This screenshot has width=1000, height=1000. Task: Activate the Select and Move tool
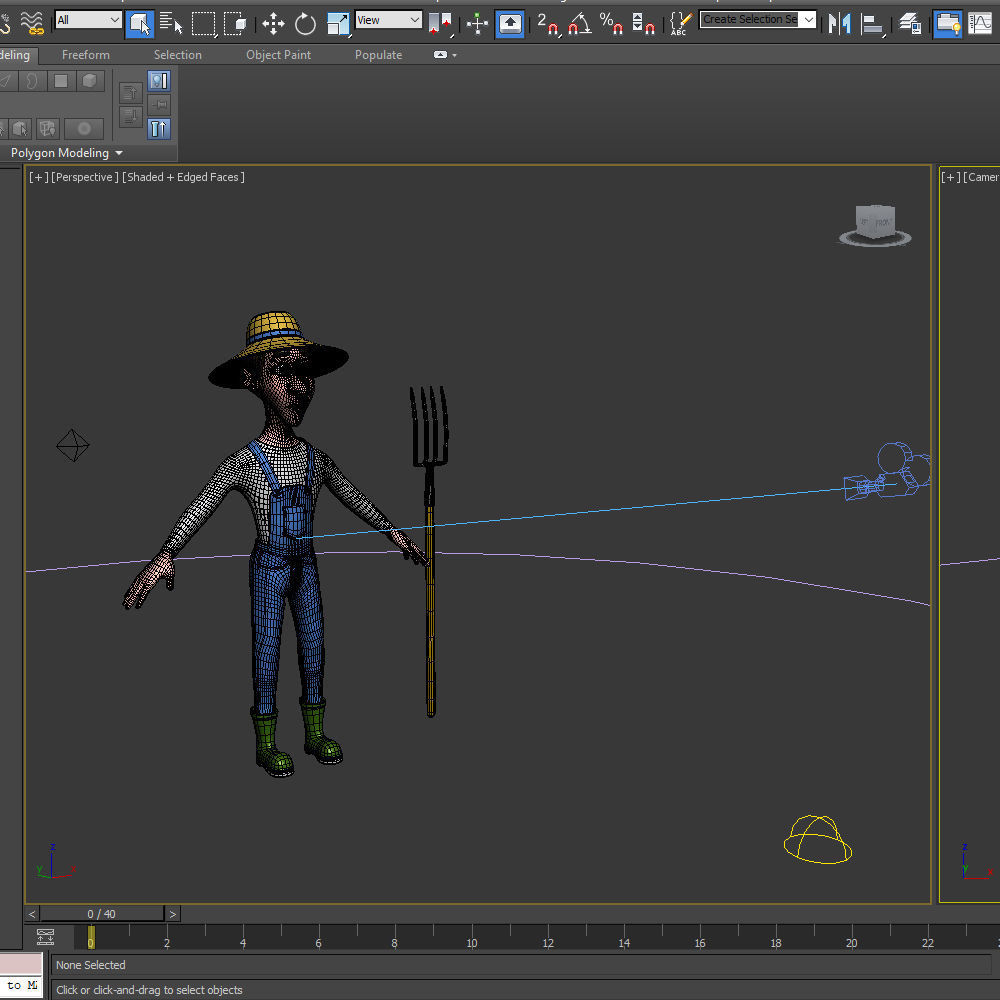(x=273, y=24)
